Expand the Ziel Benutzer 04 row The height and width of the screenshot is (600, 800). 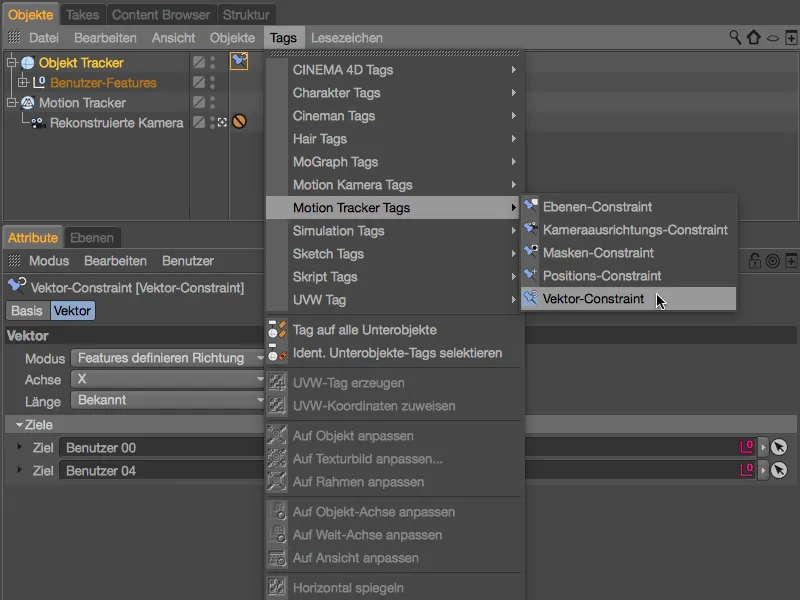click(19, 469)
